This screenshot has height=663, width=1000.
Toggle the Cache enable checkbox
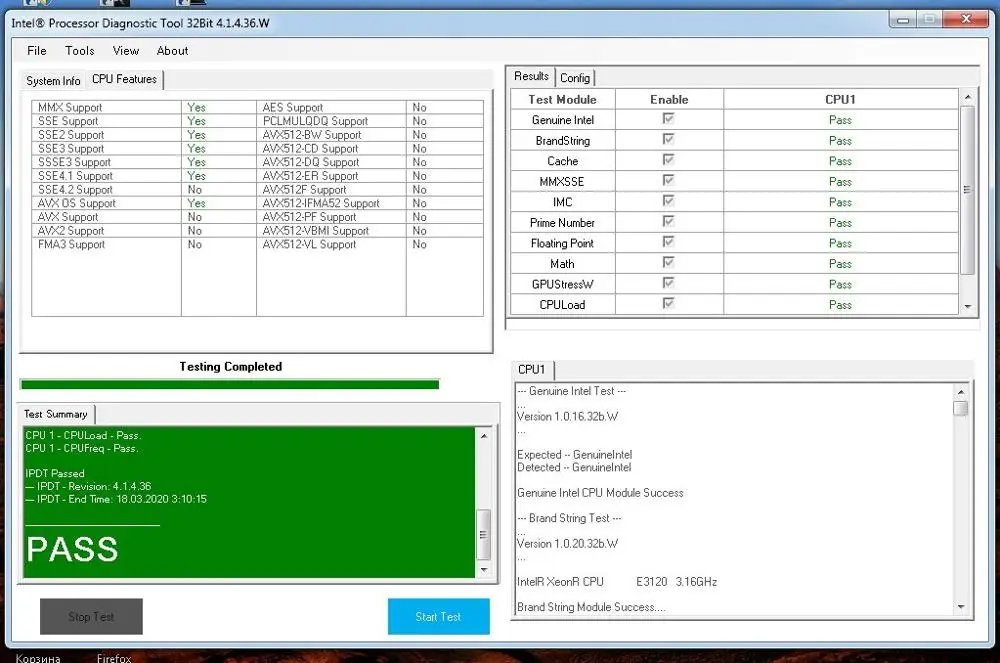pos(668,159)
